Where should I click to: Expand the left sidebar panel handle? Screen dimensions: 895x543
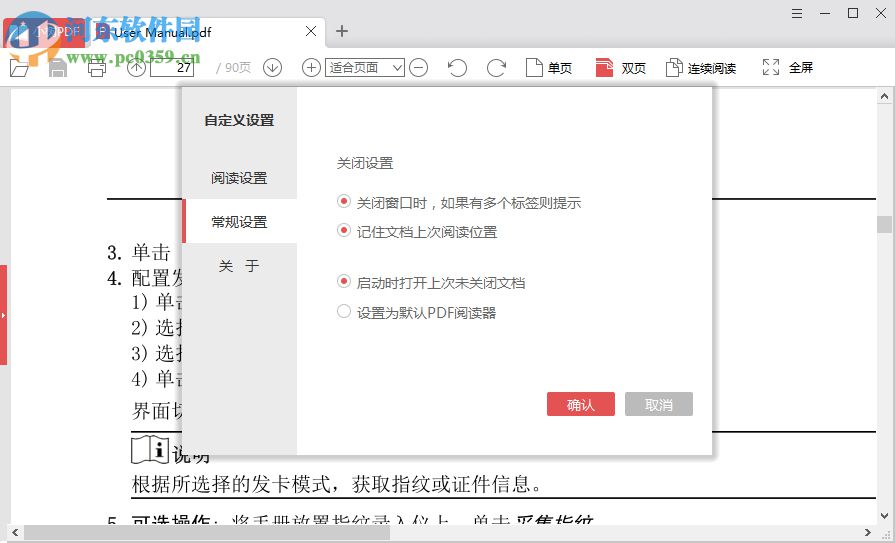click(3, 315)
